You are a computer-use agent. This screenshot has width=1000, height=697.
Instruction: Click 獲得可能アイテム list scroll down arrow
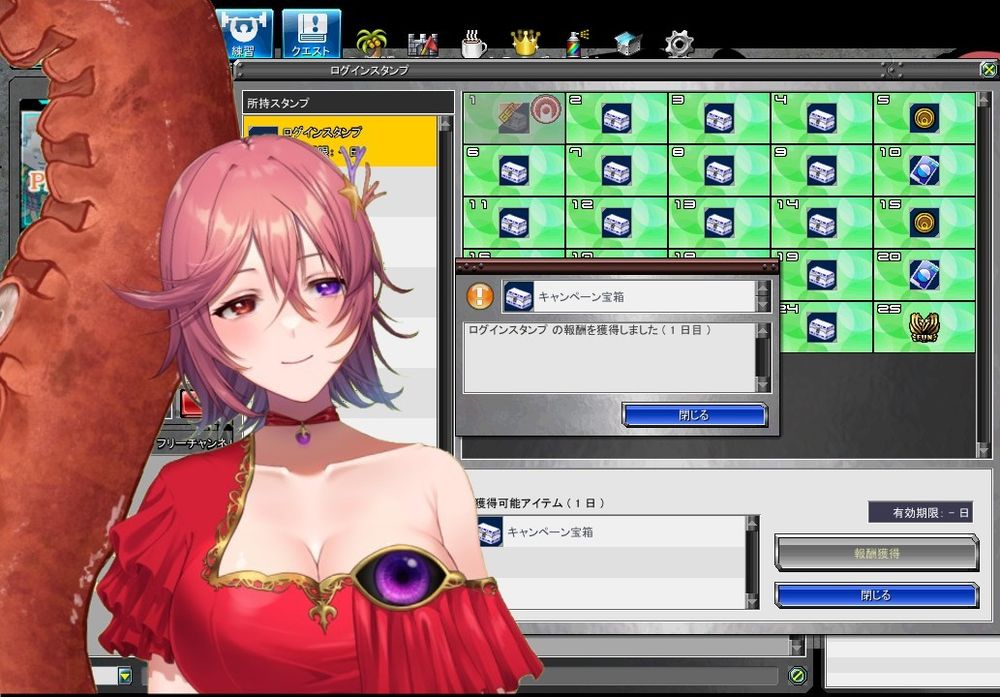pyautogui.click(x=752, y=601)
